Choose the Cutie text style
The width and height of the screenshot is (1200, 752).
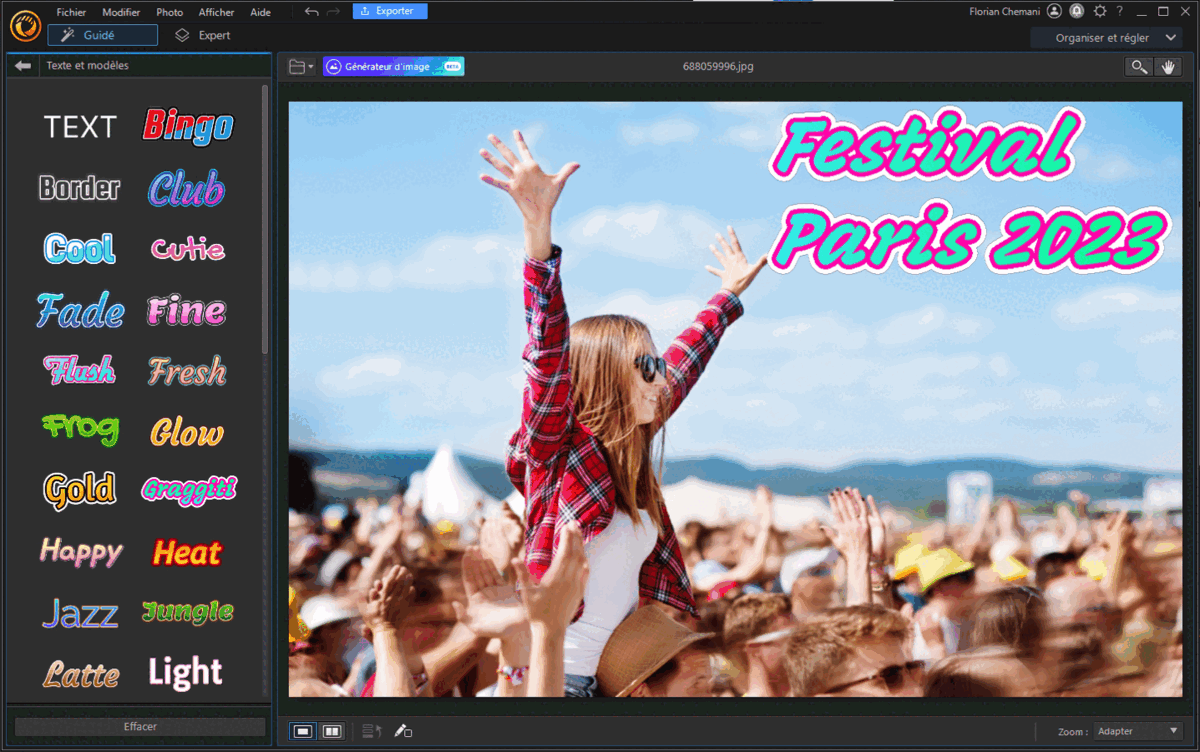coord(188,249)
